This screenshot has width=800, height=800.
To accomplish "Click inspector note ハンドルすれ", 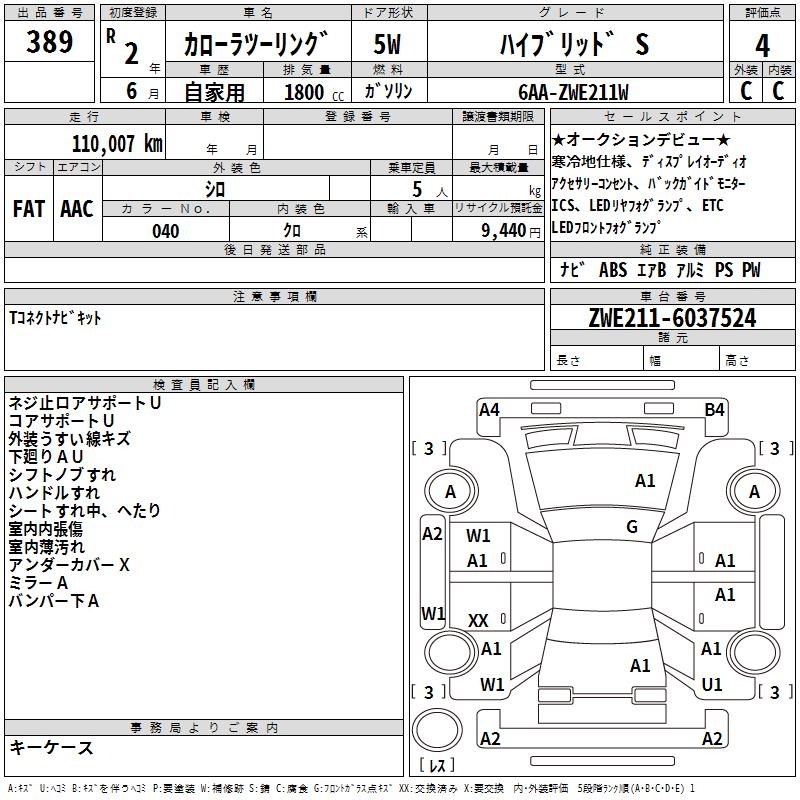I will (x=54, y=492).
